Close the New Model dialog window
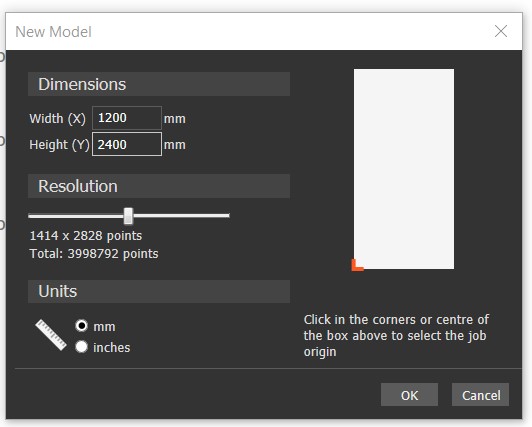 (501, 31)
